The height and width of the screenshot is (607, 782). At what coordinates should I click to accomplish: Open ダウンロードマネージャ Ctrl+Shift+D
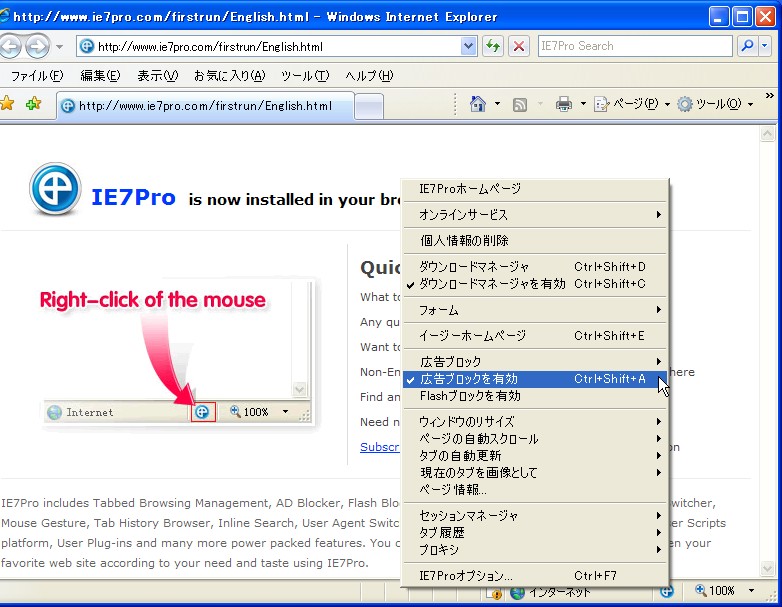(535, 266)
